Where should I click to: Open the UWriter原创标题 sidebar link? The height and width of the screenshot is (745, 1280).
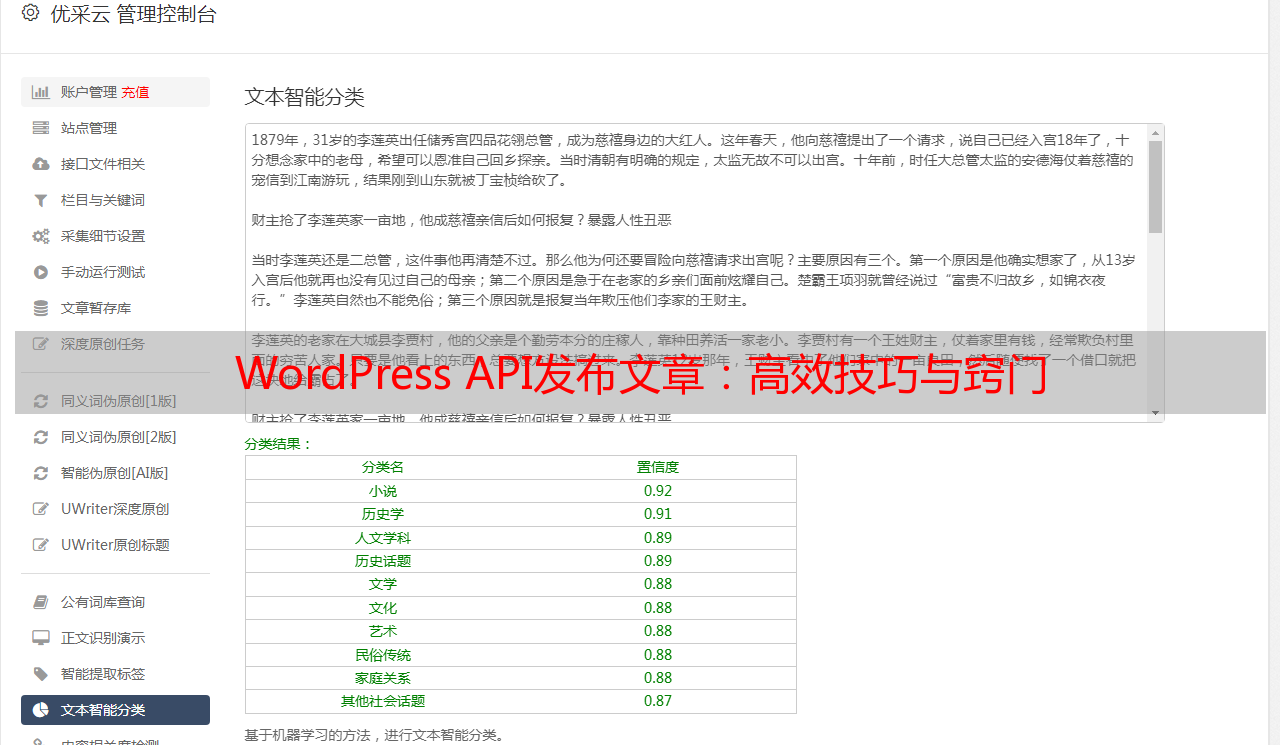[x=114, y=545]
